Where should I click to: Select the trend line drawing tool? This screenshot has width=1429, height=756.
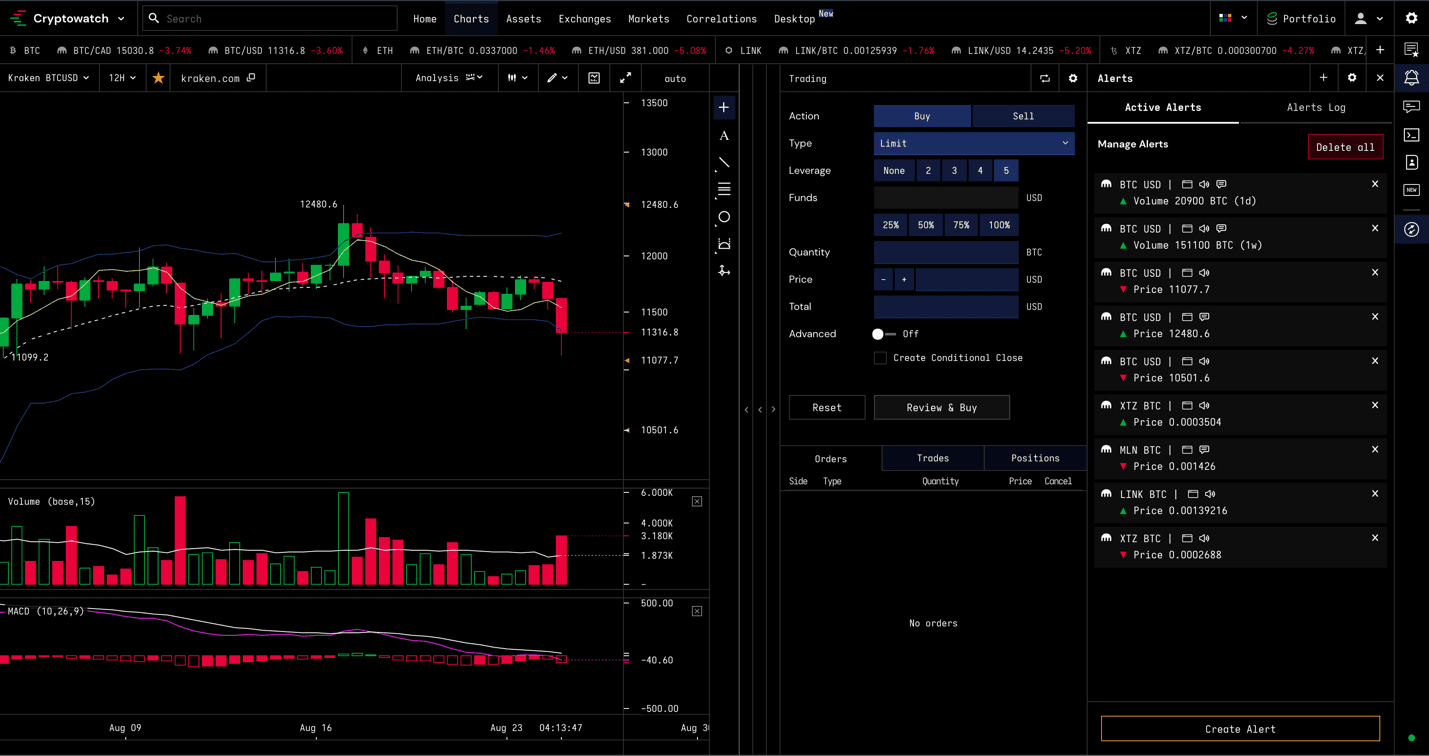(x=724, y=162)
